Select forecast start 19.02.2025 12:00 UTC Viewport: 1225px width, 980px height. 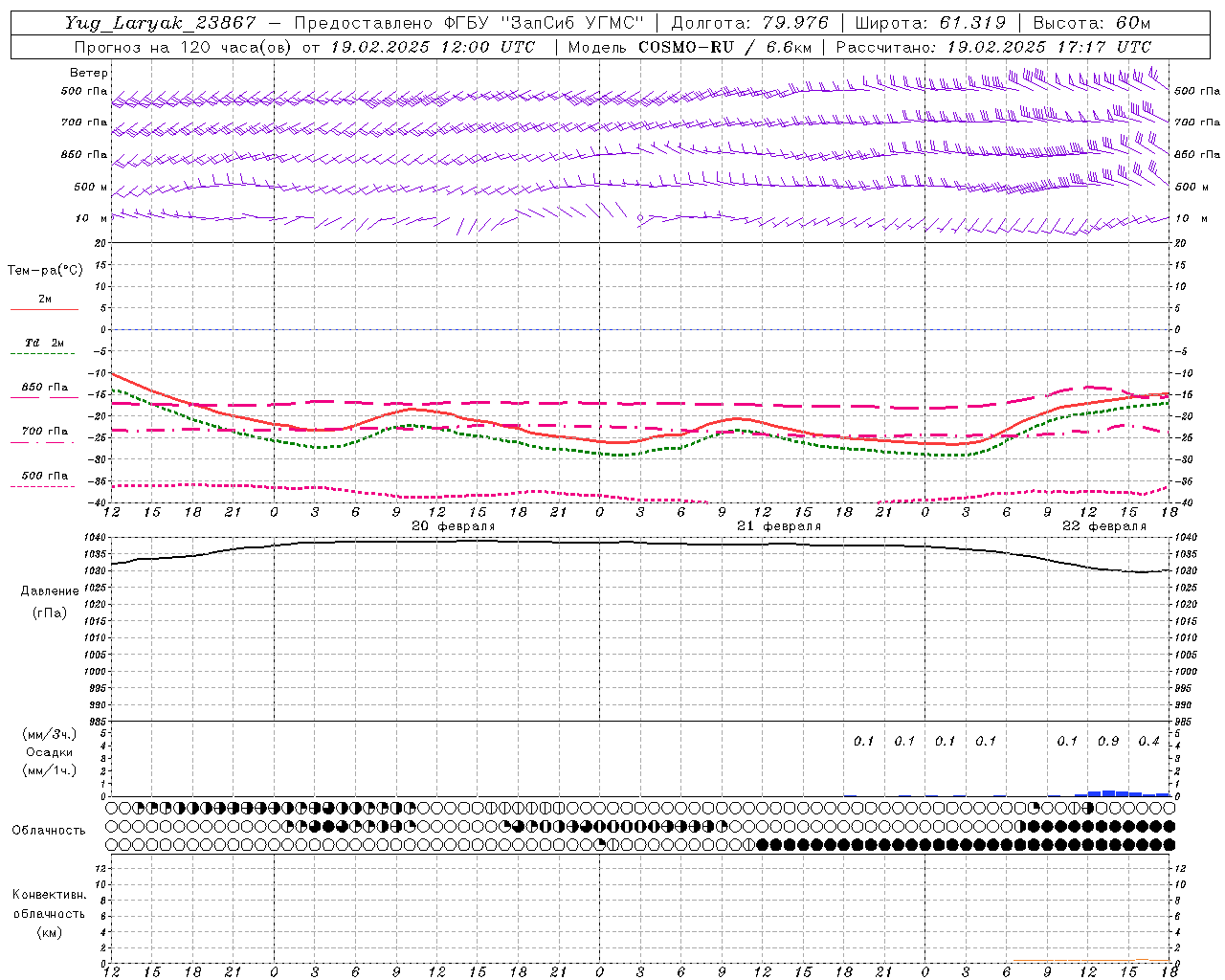click(x=433, y=47)
